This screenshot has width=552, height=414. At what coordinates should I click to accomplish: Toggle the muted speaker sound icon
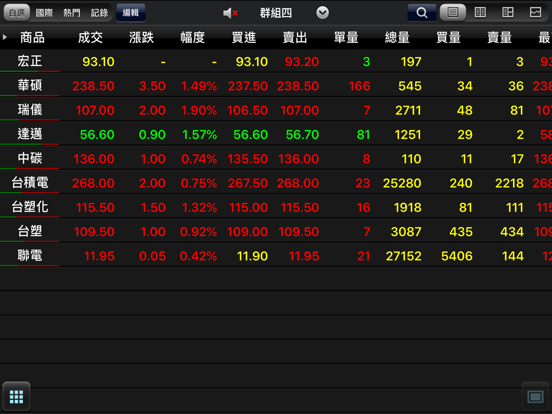tap(230, 13)
